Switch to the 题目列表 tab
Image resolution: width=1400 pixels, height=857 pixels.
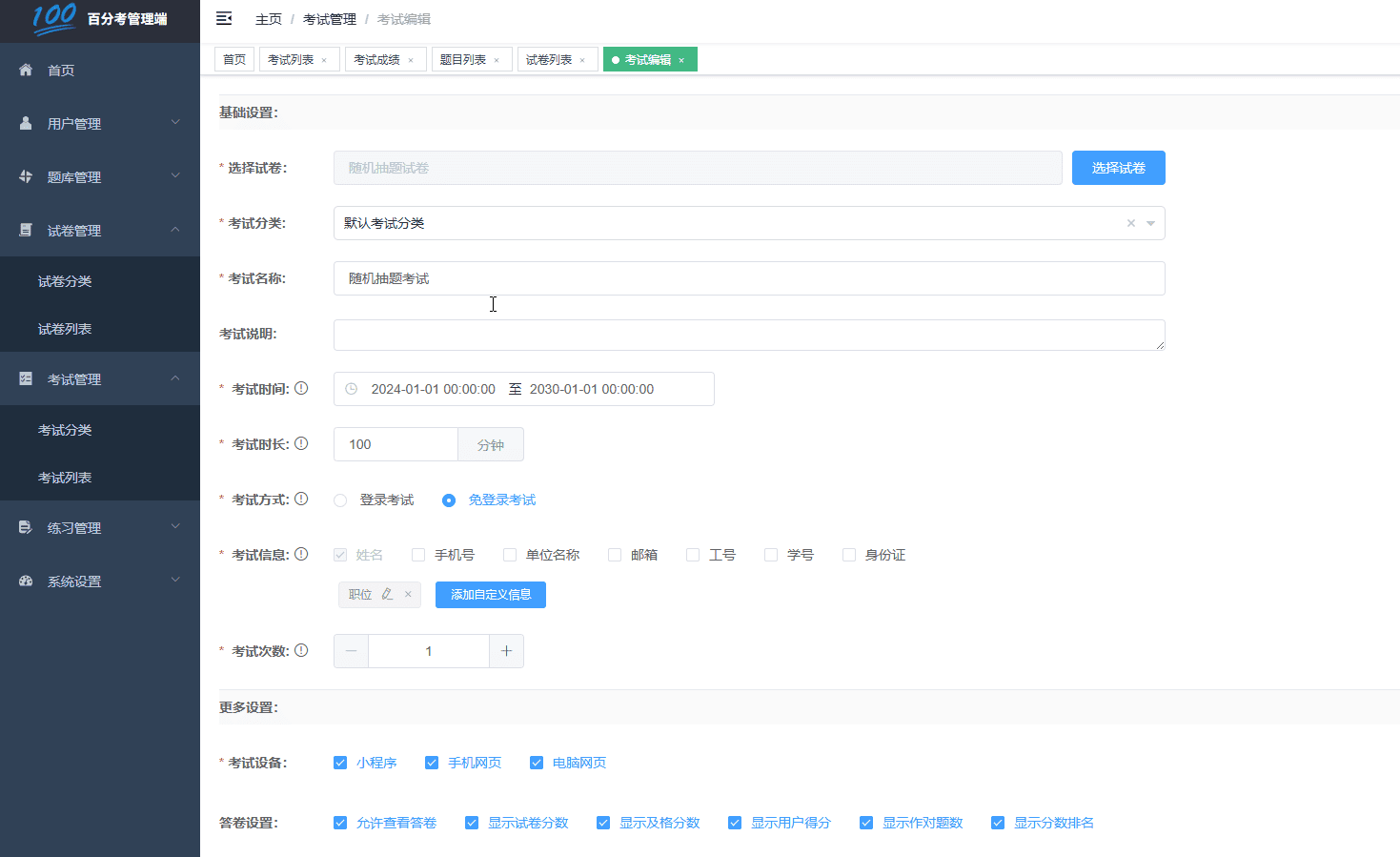[464, 58]
